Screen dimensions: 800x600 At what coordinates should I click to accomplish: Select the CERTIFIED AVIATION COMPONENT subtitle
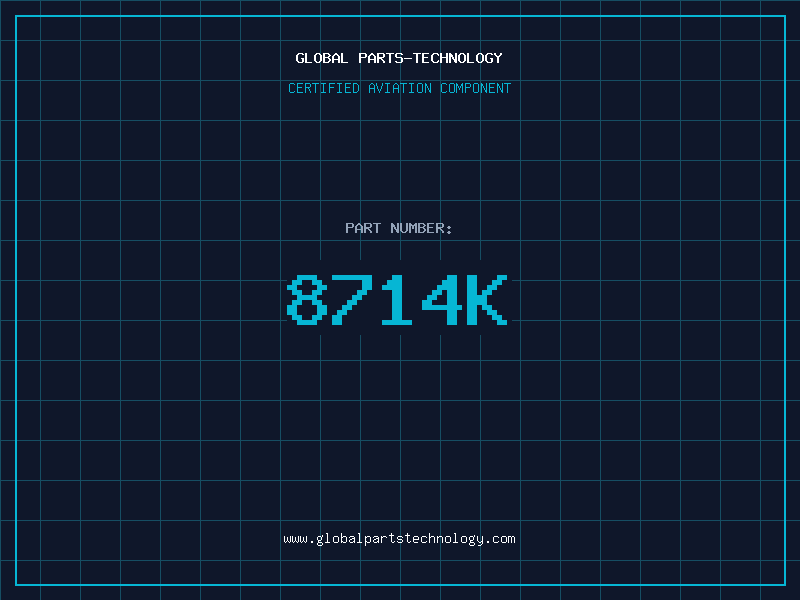point(399,88)
